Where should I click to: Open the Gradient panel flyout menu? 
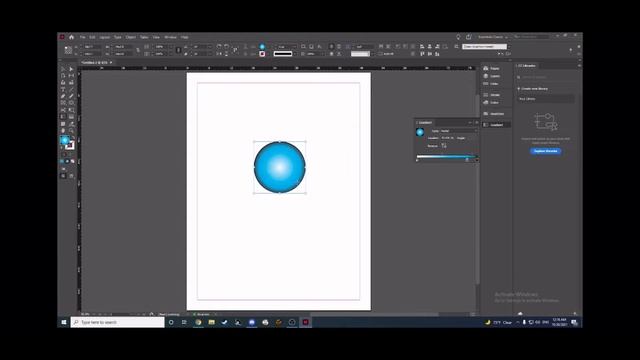click(476, 122)
